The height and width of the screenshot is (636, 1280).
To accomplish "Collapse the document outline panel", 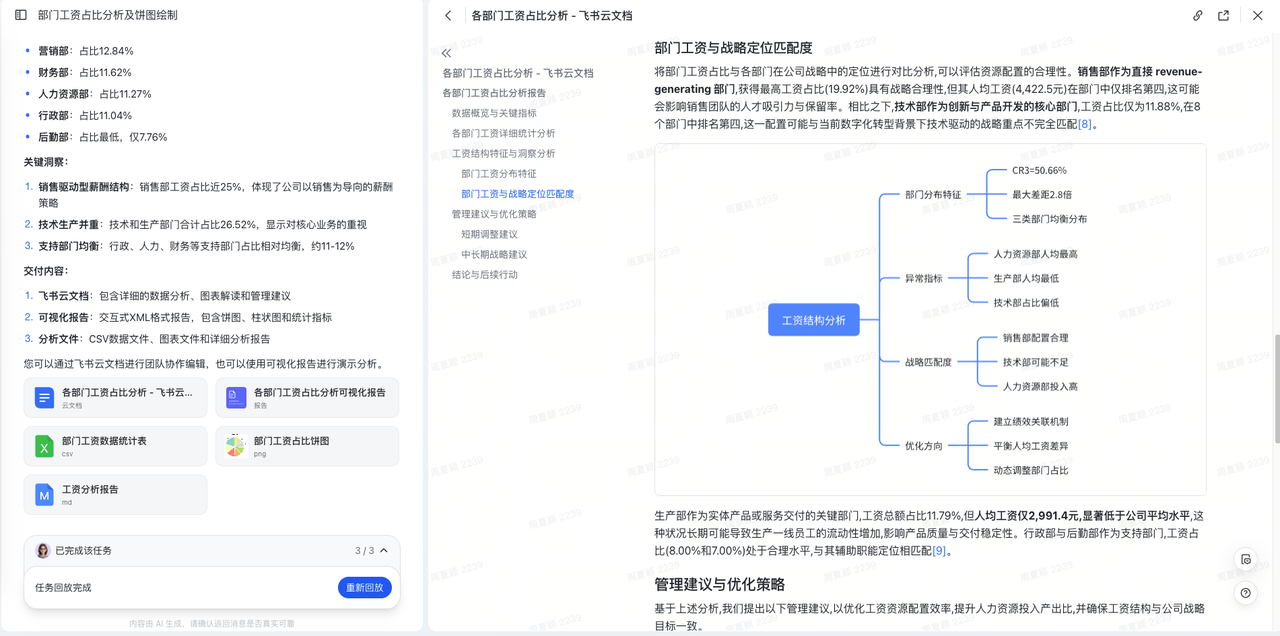I will point(446,53).
